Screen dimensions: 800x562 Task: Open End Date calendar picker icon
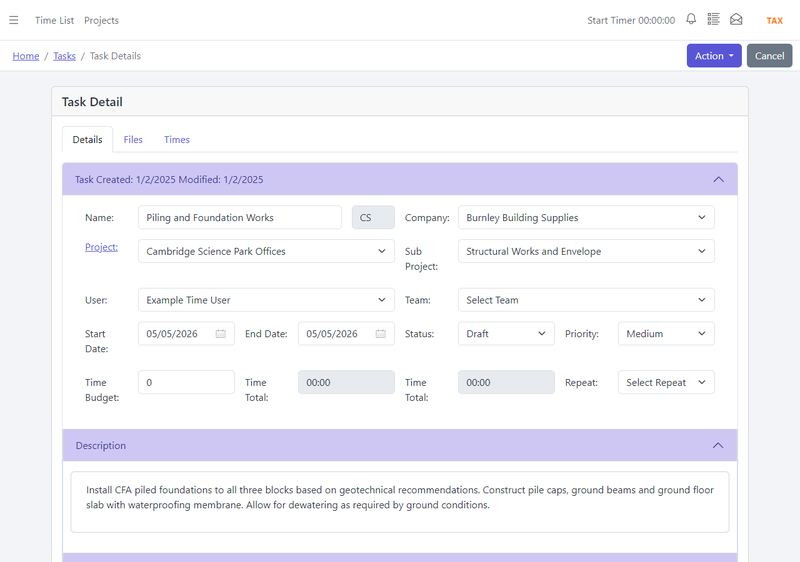(x=381, y=334)
